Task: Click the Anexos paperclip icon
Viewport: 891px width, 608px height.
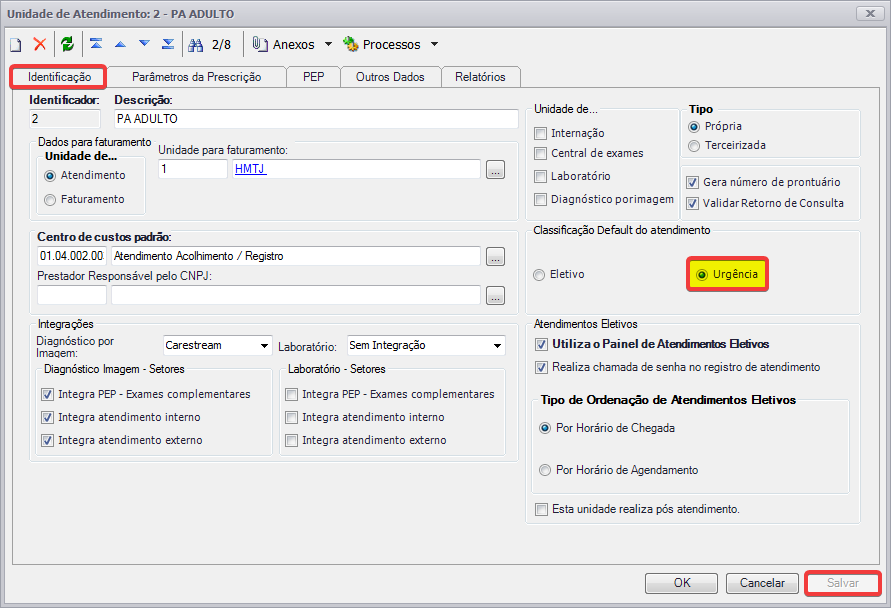Action: pos(260,44)
